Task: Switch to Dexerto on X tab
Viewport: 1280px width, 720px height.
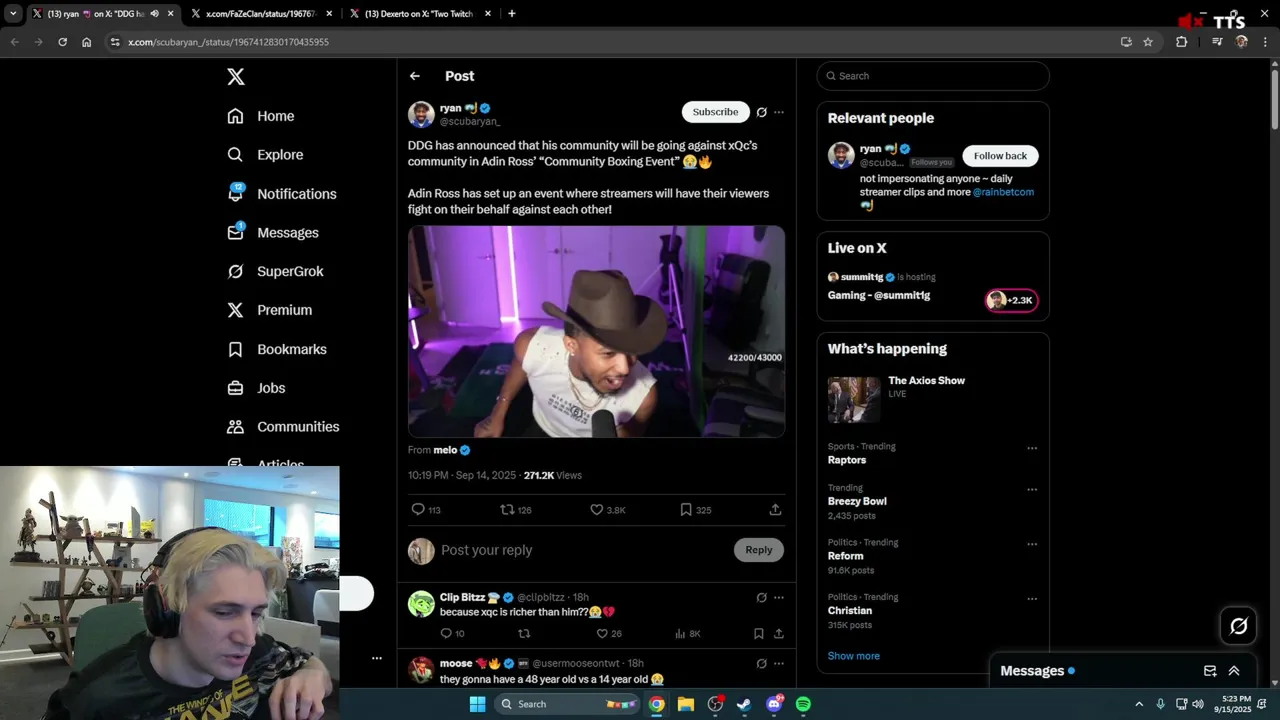Action: [x=419, y=14]
